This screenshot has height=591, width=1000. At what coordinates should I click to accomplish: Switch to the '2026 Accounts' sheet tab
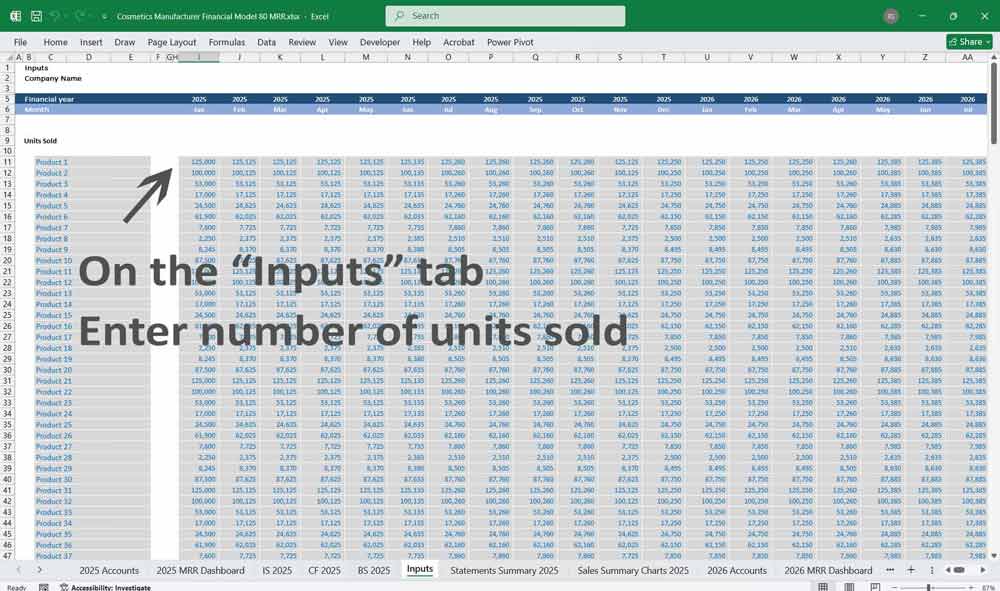(737, 571)
